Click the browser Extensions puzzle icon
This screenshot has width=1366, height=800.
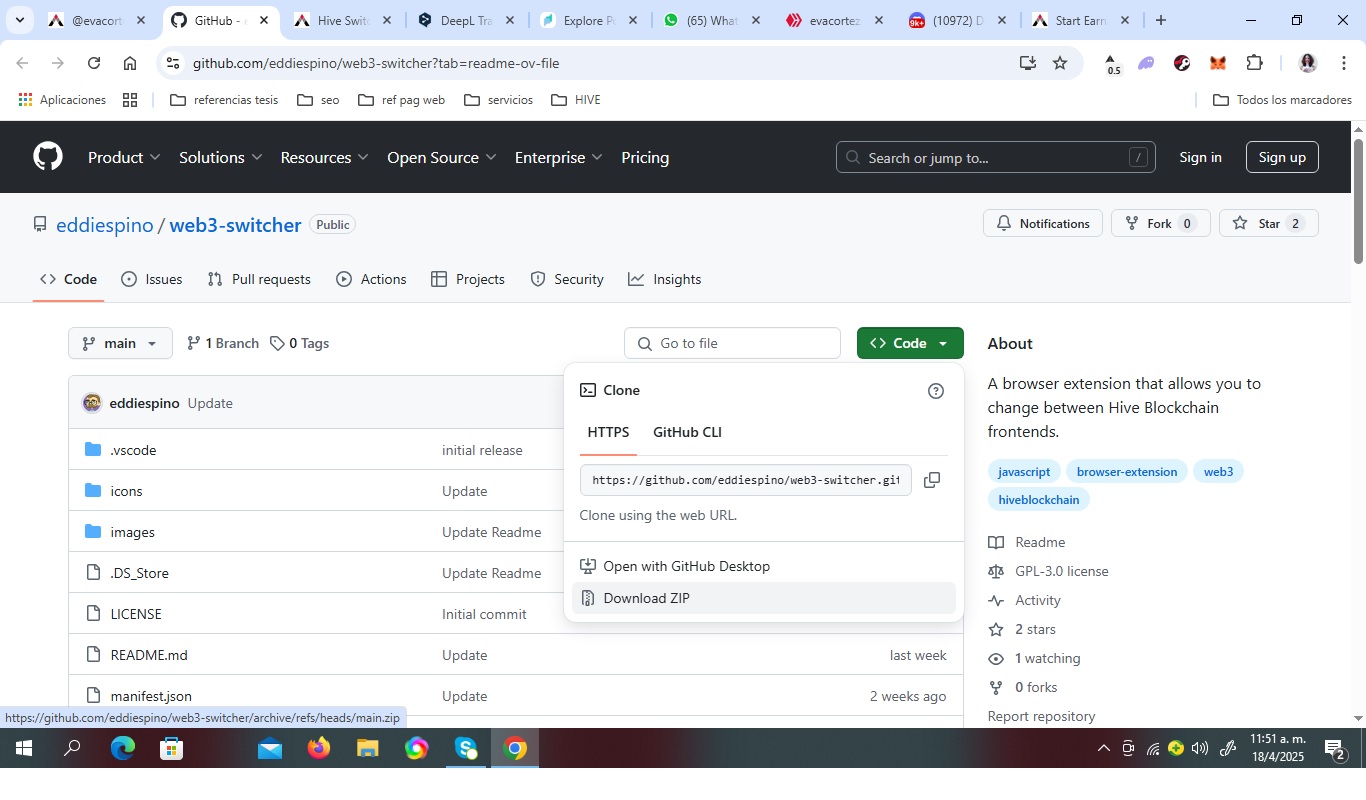pos(1254,63)
